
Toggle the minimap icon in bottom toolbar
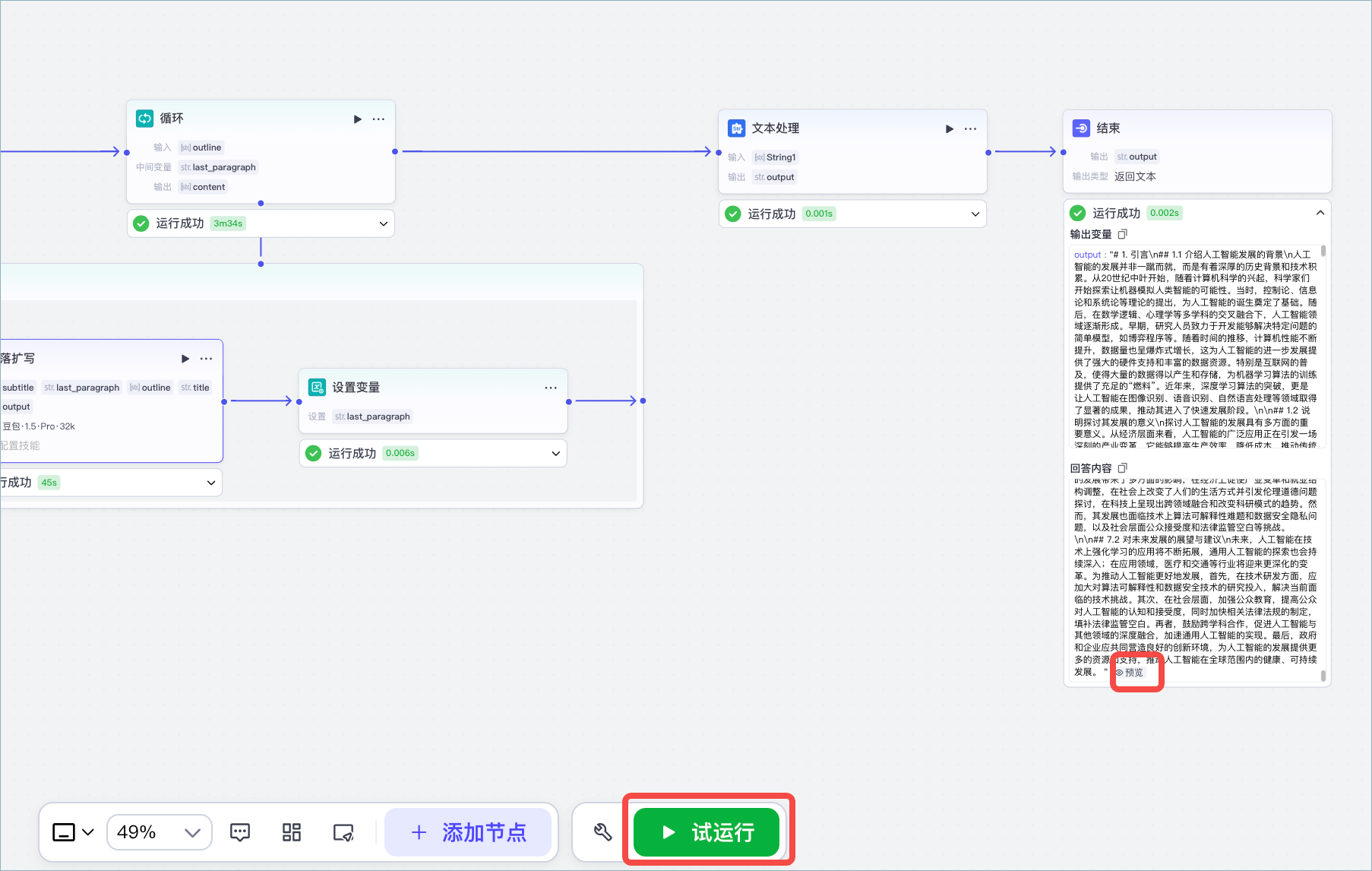click(343, 832)
